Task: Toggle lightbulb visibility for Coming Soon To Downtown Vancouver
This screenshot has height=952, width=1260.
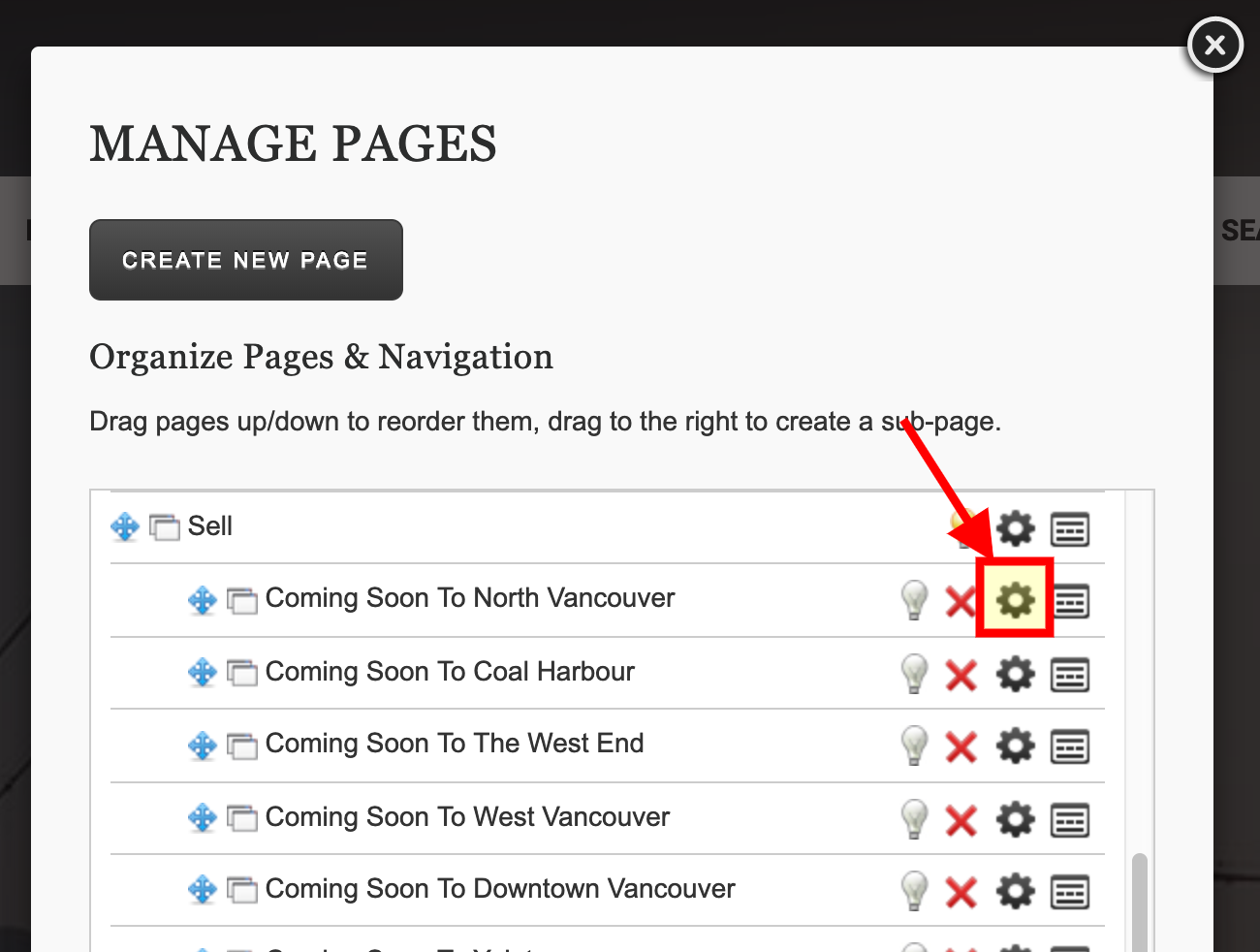Action: 914,890
